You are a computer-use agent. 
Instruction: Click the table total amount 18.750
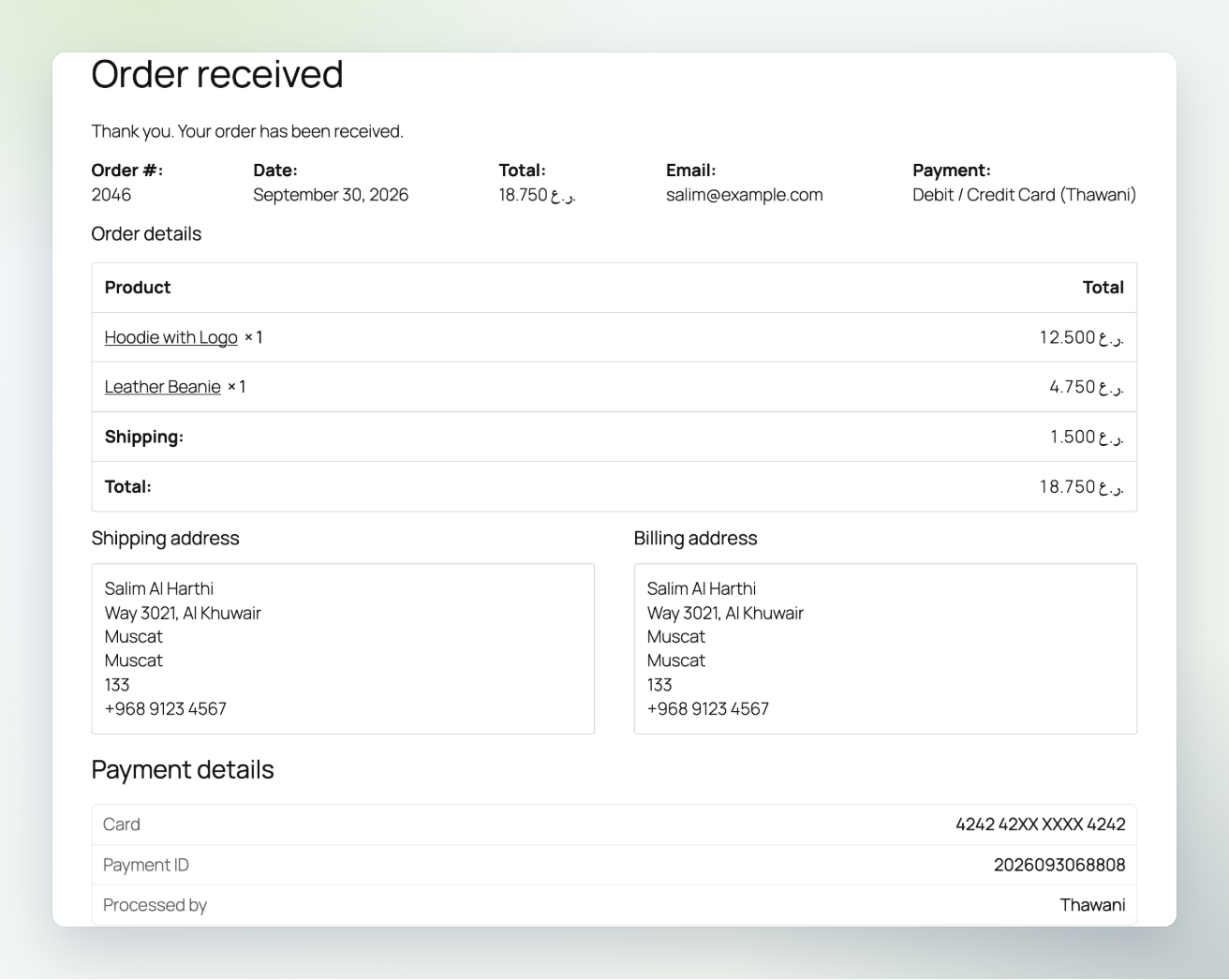[x=1081, y=486]
